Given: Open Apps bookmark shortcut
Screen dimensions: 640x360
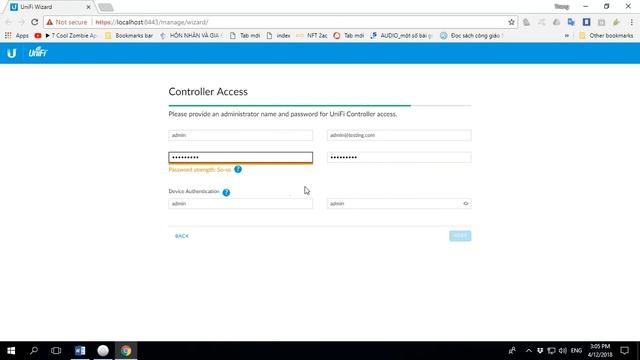Looking at the screenshot, I should 17,36.
